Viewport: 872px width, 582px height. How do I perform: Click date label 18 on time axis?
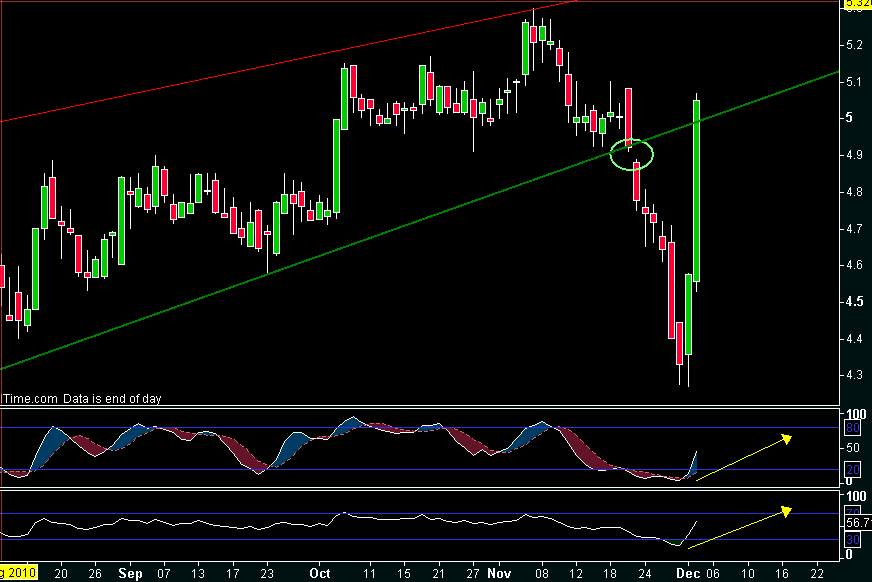[610, 573]
